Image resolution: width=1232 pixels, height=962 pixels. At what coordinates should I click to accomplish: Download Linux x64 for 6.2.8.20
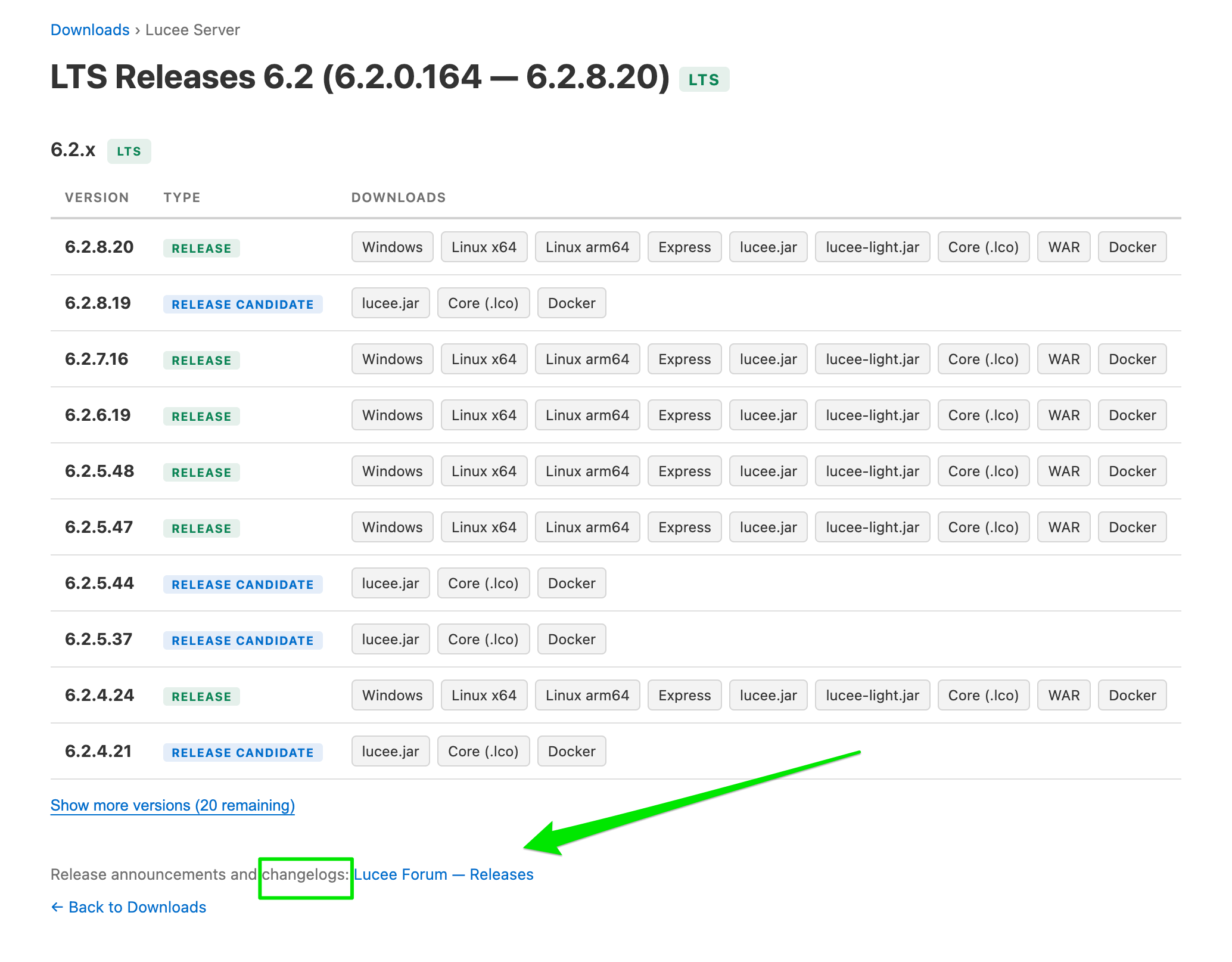[484, 247]
